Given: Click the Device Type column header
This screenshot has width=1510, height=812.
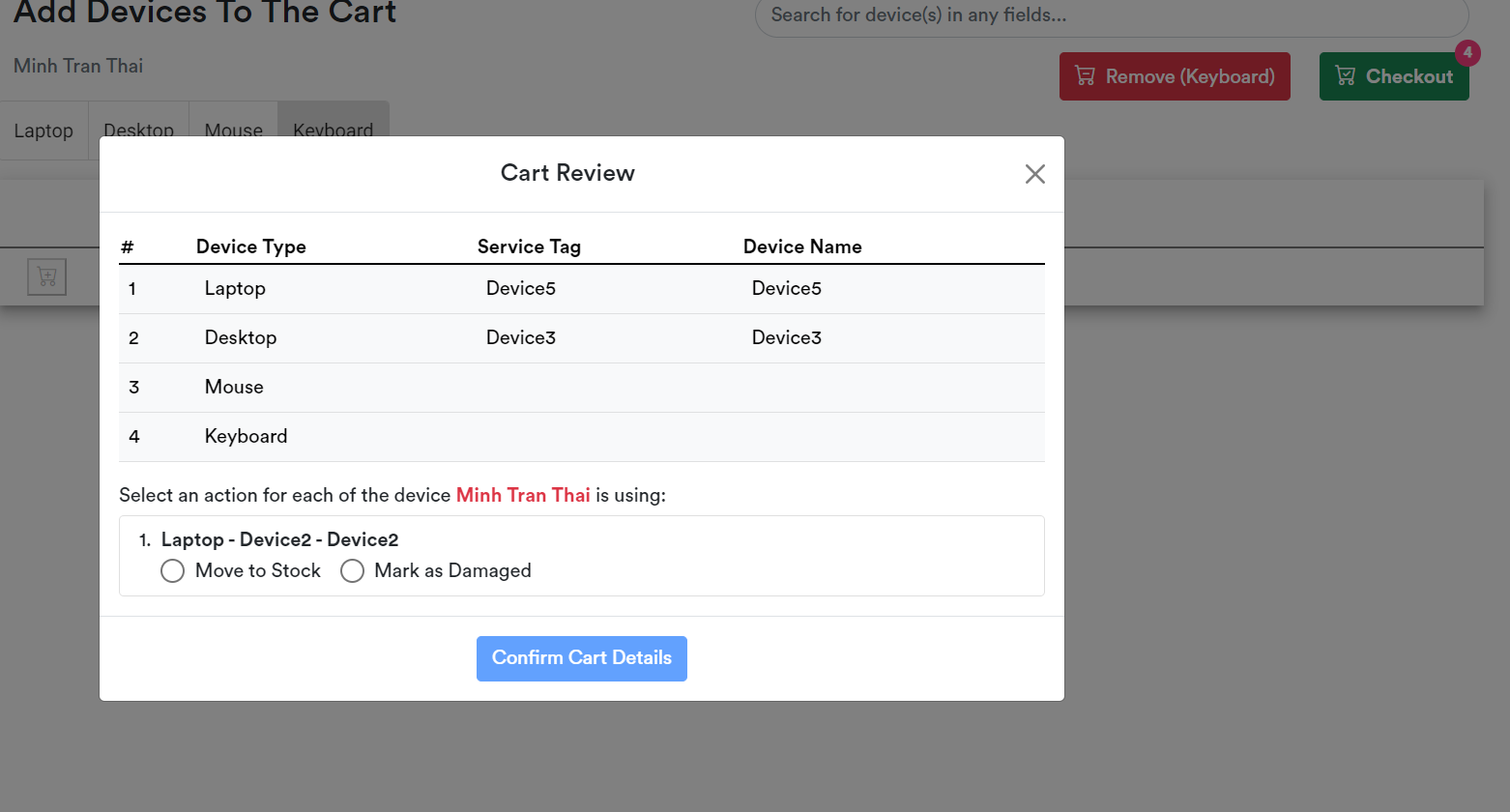Looking at the screenshot, I should coord(251,246).
